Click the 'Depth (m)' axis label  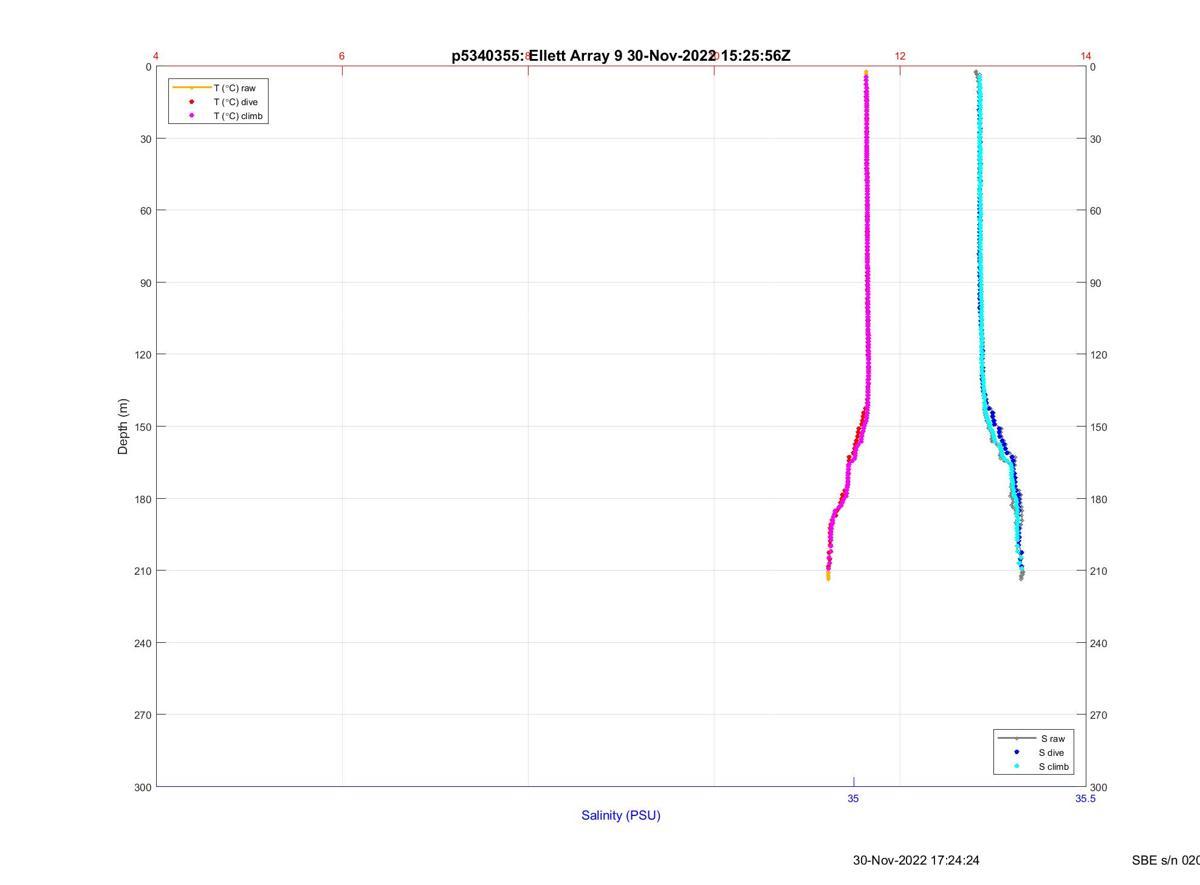123,426
